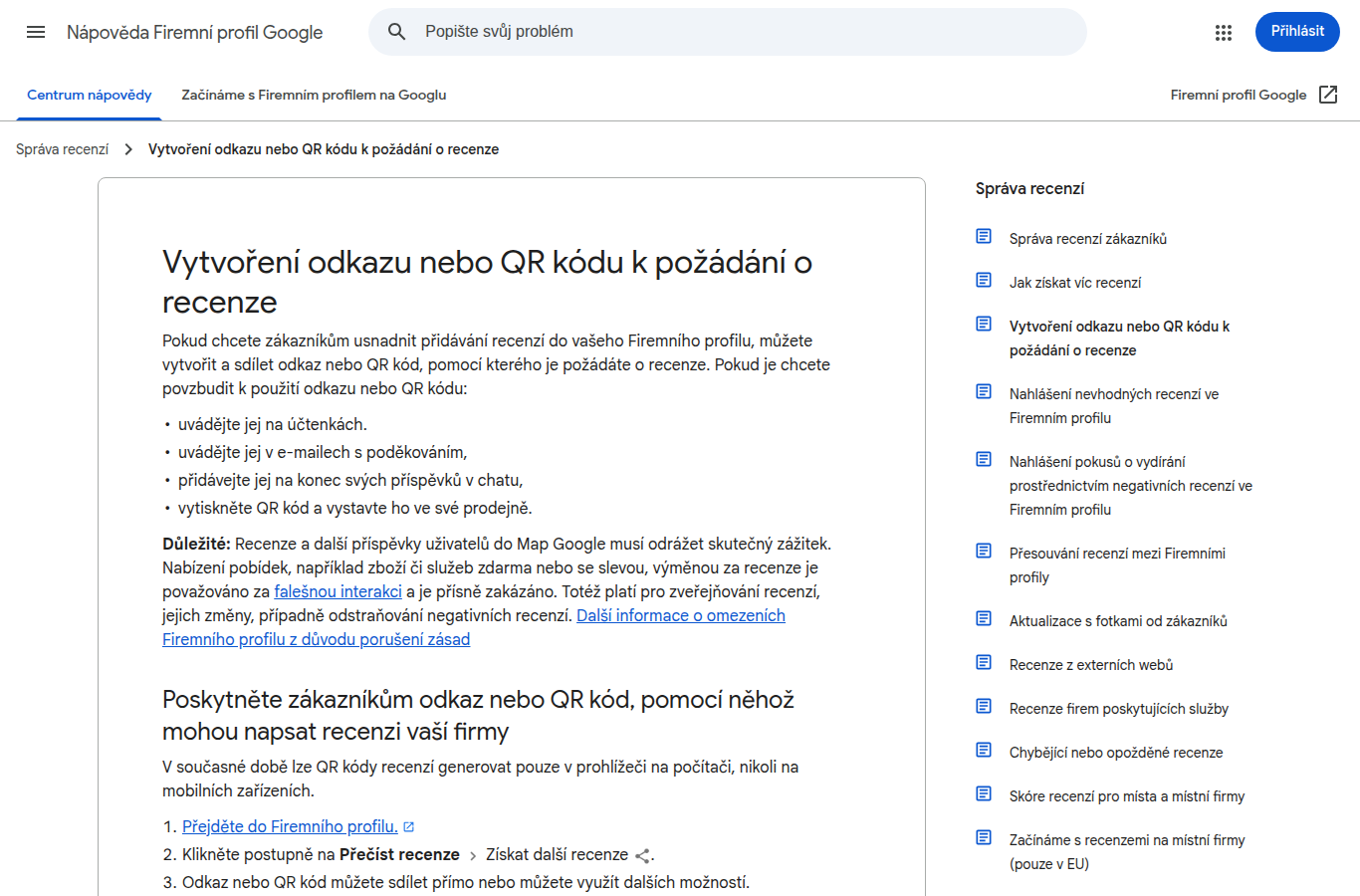Click article icon beside Aktualizace s fotkami
Screen dimensions: 1360x896
tap(984, 618)
